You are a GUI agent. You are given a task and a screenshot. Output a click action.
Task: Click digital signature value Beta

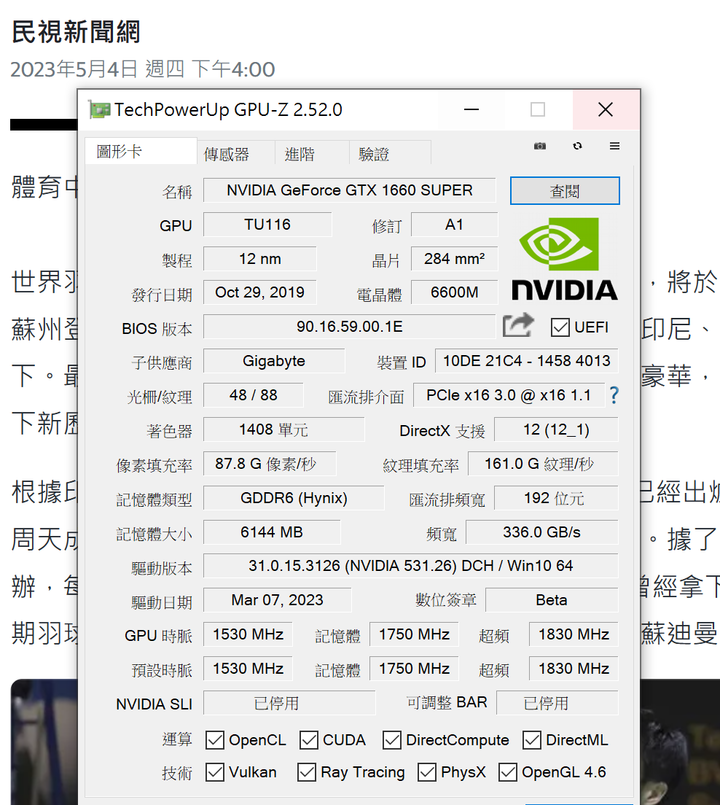click(x=552, y=600)
